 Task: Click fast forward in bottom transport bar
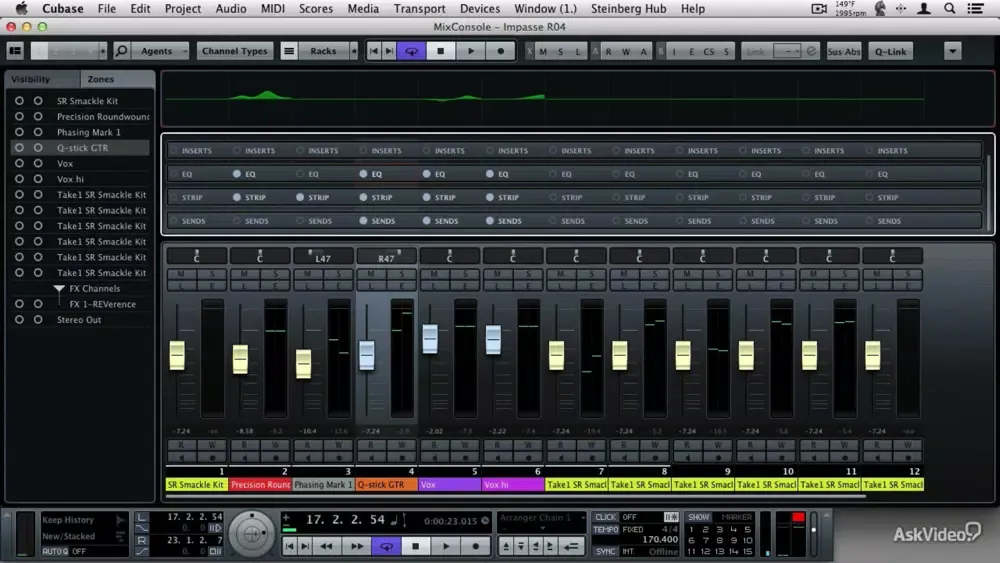357,546
